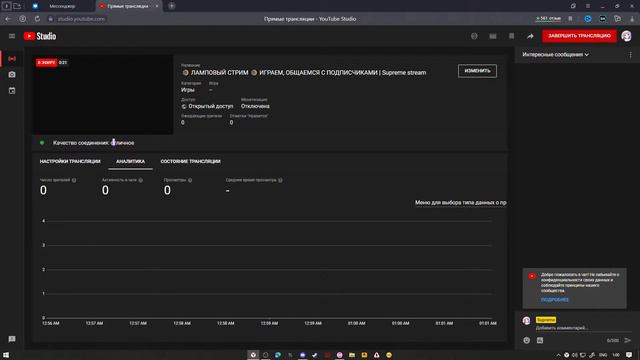Expand hidden system tray icons chevron
The image size is (640, 360).
[558, 355]
